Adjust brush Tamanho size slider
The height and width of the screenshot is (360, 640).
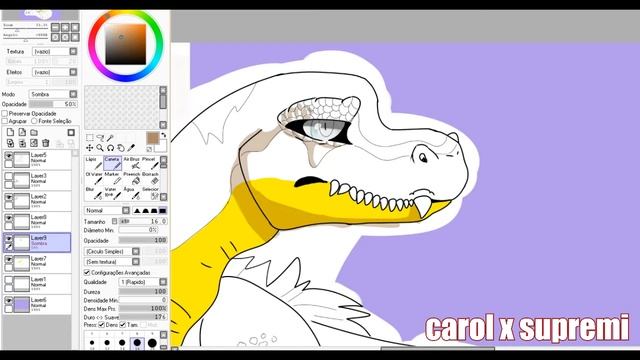click(143, 221)
